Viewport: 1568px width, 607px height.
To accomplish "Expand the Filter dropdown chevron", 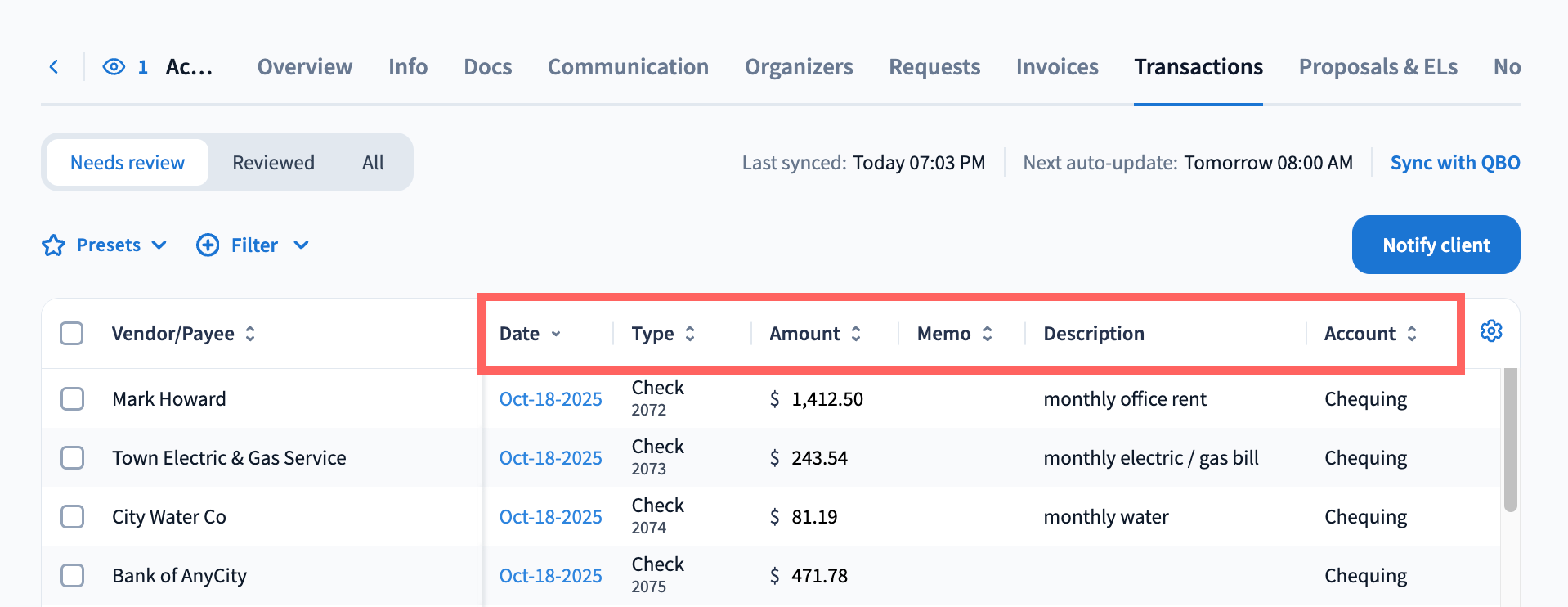I will point(301,245).
